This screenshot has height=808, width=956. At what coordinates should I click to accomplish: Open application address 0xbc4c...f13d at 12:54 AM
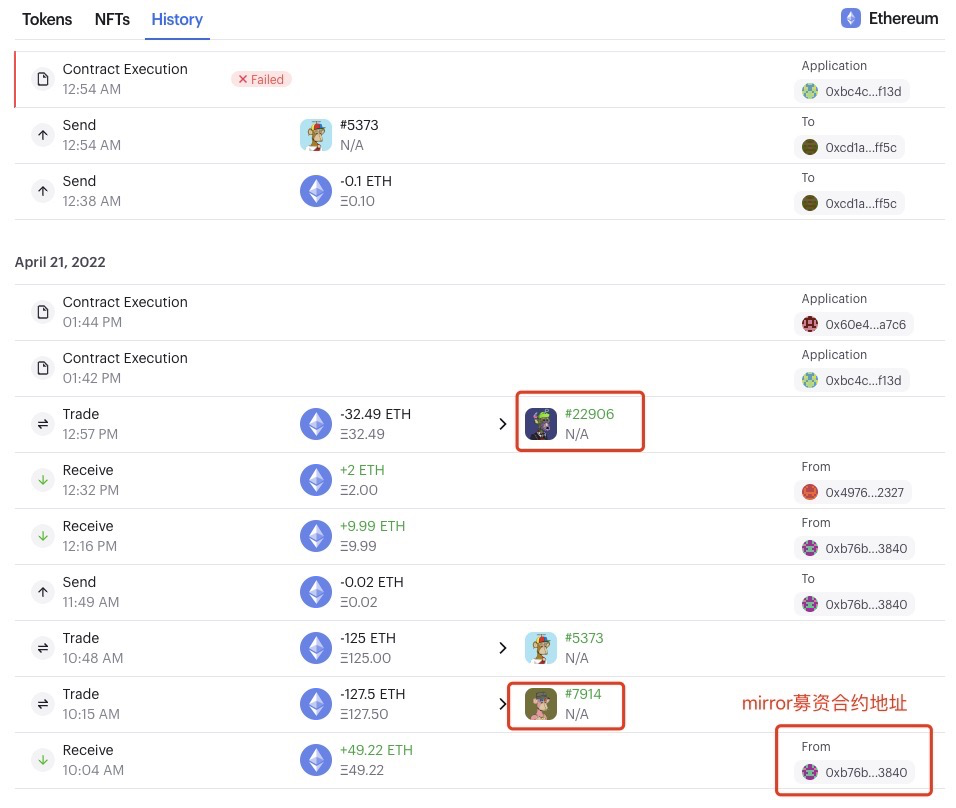click(852, 91)
